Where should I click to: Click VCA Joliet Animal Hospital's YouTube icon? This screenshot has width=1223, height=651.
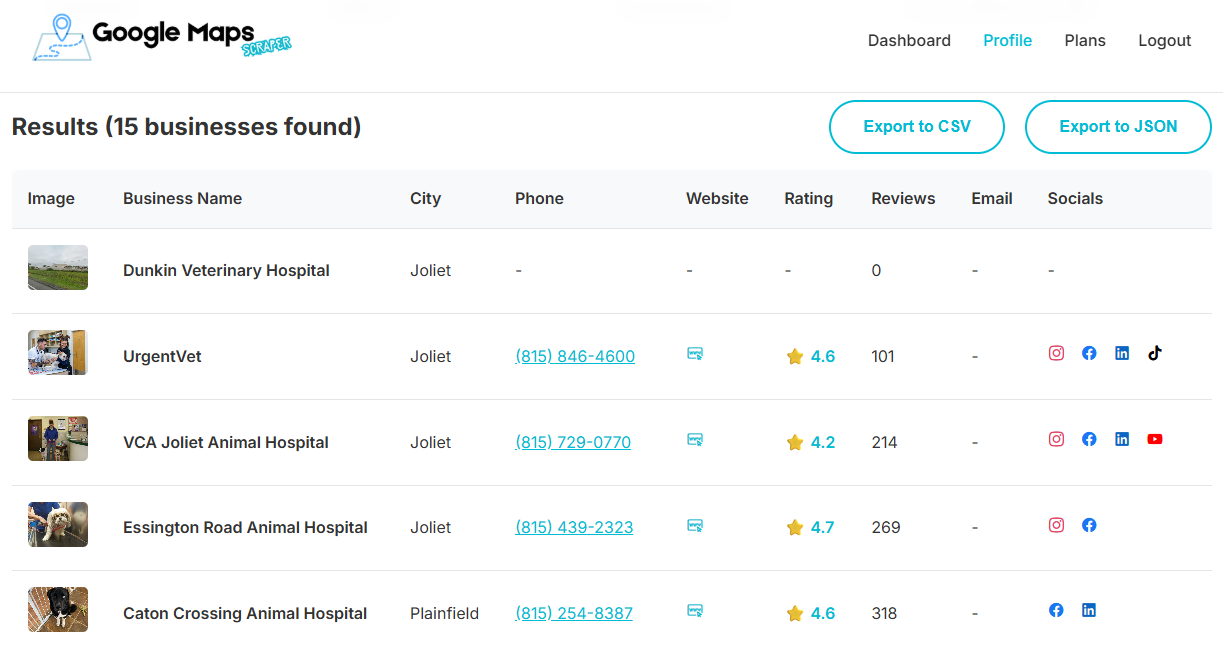1155,439
